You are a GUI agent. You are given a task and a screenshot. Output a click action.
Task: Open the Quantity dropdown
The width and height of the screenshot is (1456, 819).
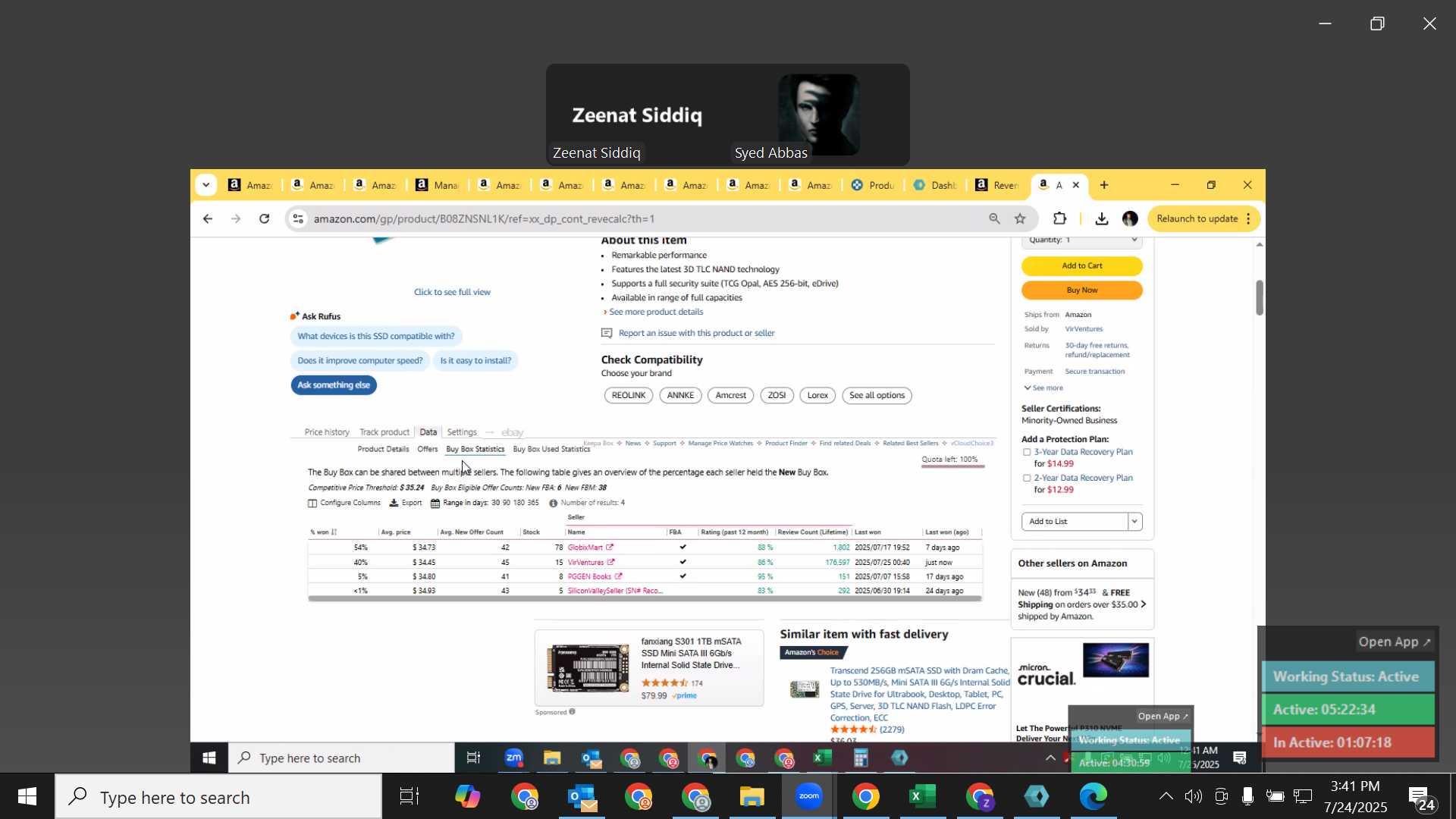(1081, 240)
